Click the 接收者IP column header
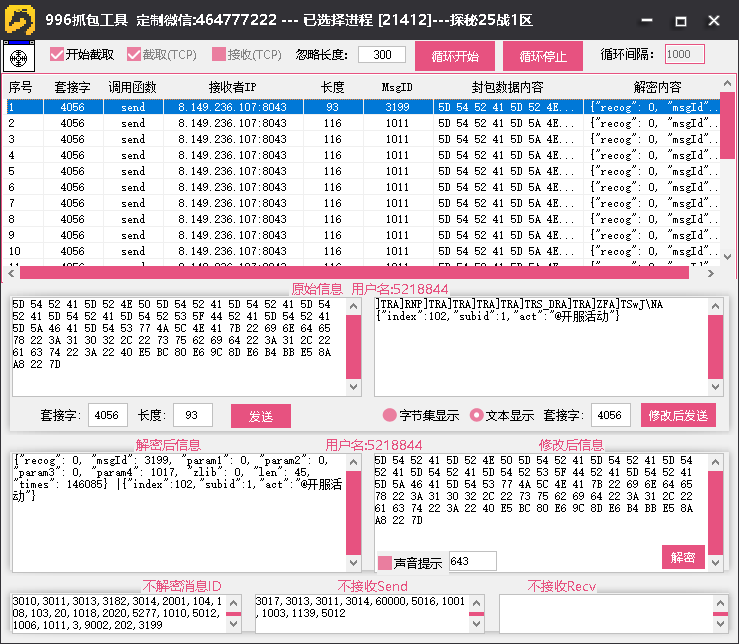 (232, 88)
